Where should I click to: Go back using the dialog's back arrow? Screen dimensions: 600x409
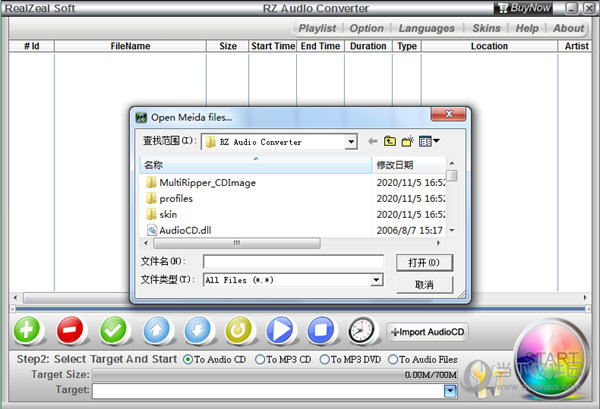[372, 142]
